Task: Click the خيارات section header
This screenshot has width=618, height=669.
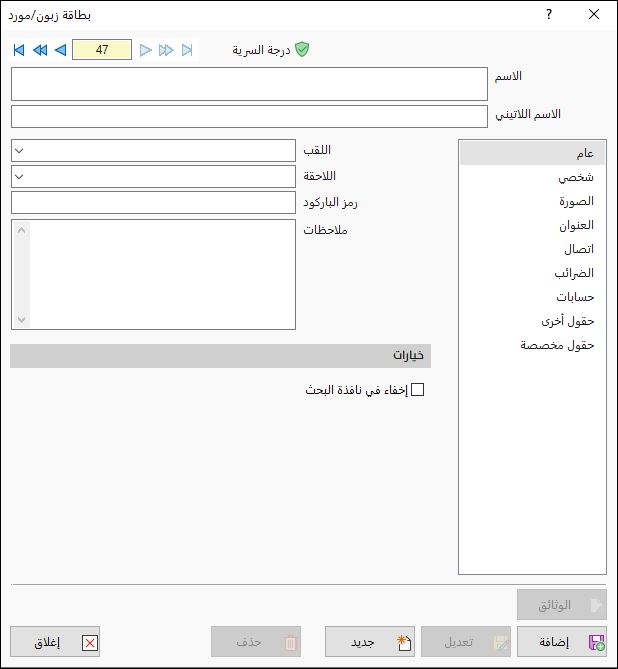Action: point(220,356)
